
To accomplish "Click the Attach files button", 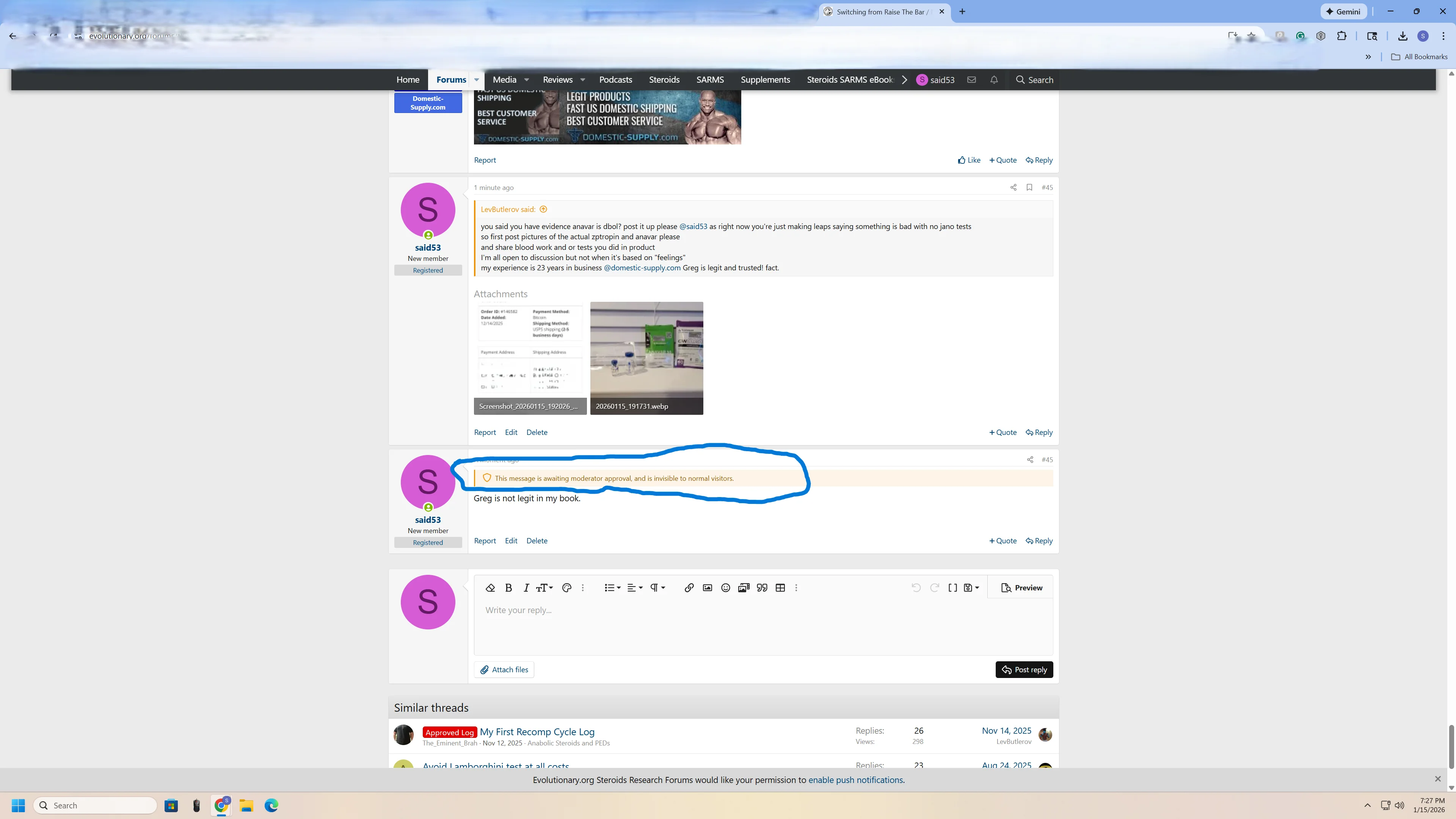I will [x=504, y=670].
